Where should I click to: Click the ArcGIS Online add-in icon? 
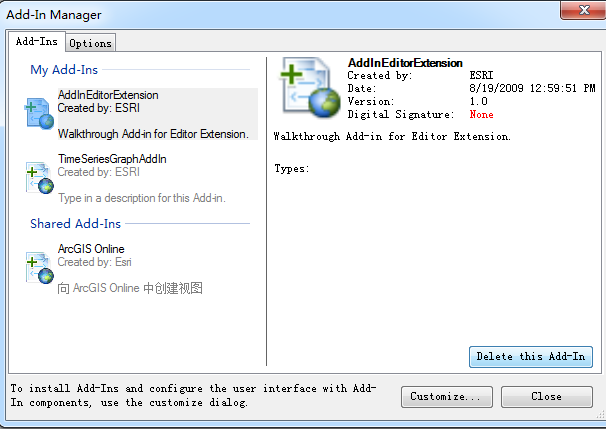39,268
